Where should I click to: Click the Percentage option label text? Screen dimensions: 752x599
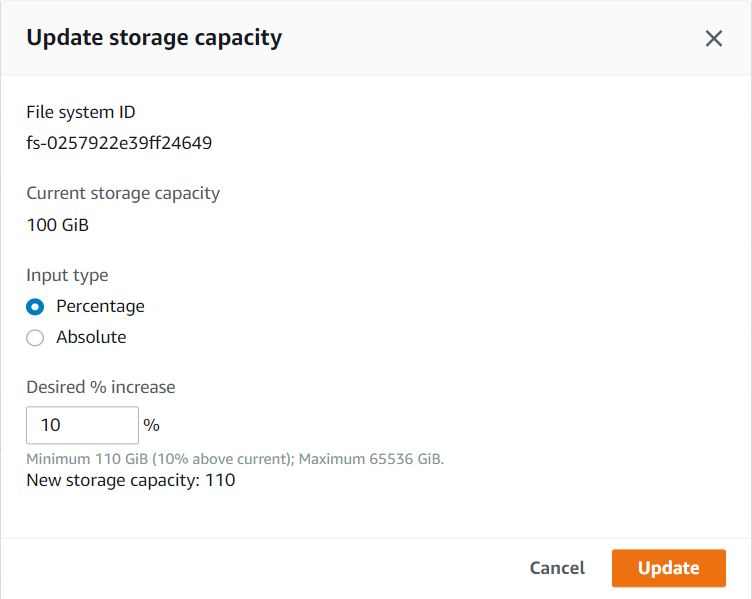[100, 306]
